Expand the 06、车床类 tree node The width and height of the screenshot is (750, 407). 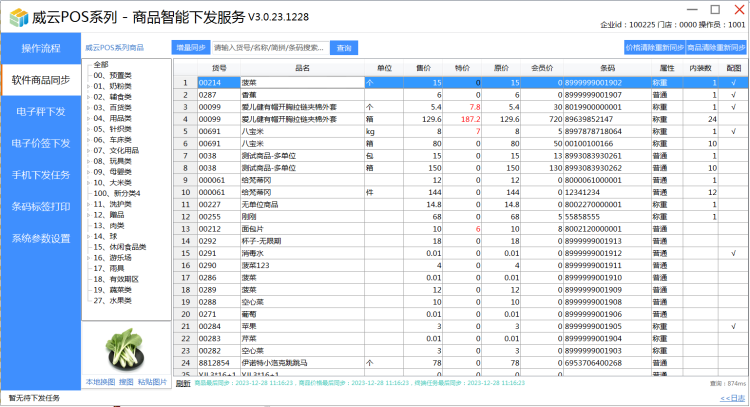point(87,140)
